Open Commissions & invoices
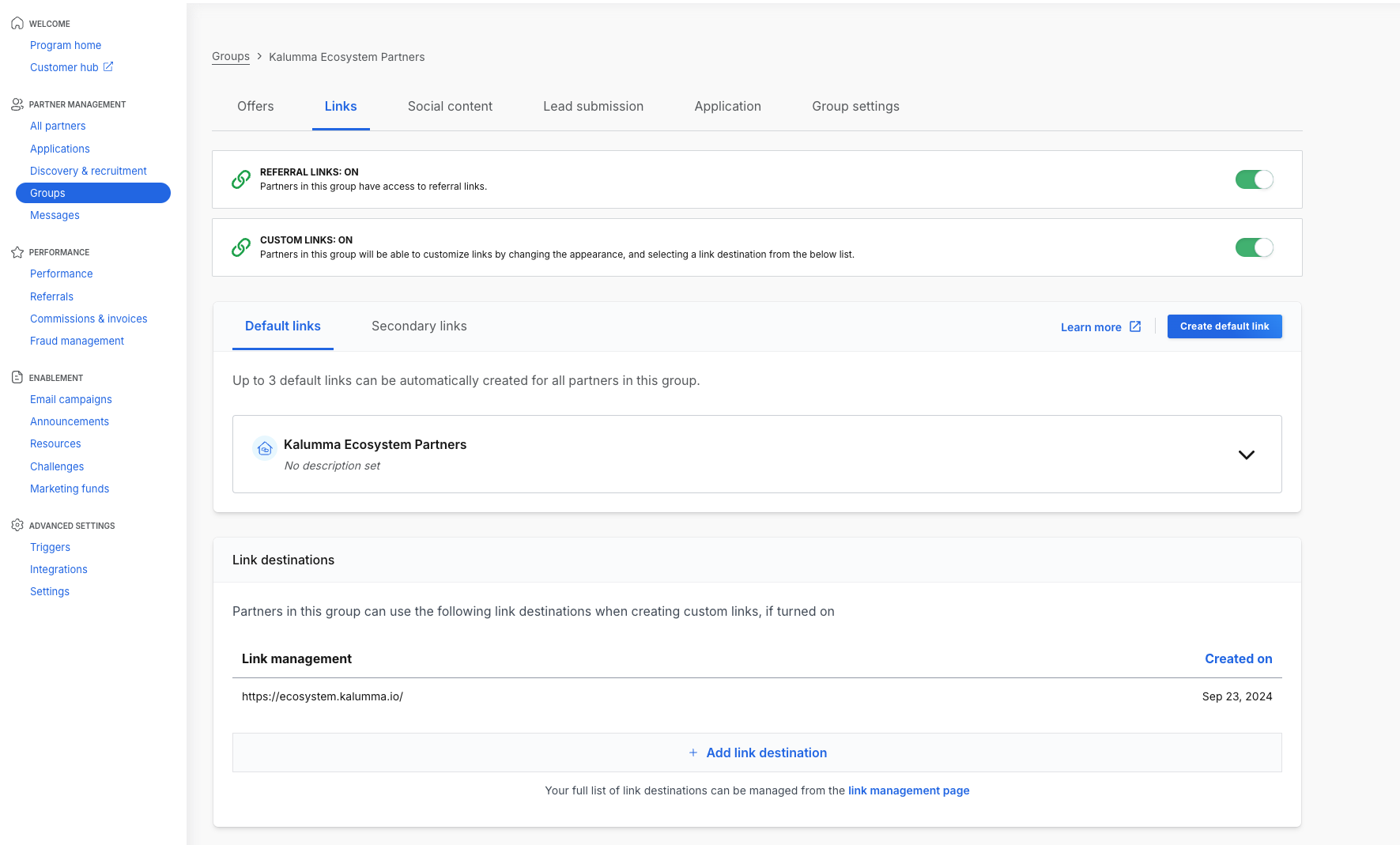Screen dimensions: 1400x845 pos(89,319)
